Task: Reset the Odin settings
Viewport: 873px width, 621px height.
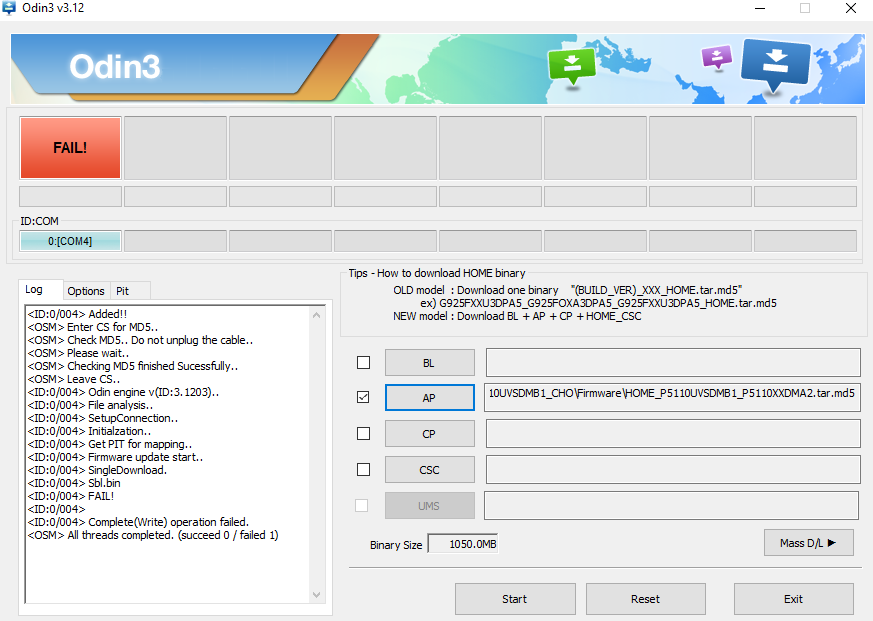Action: 646,599
